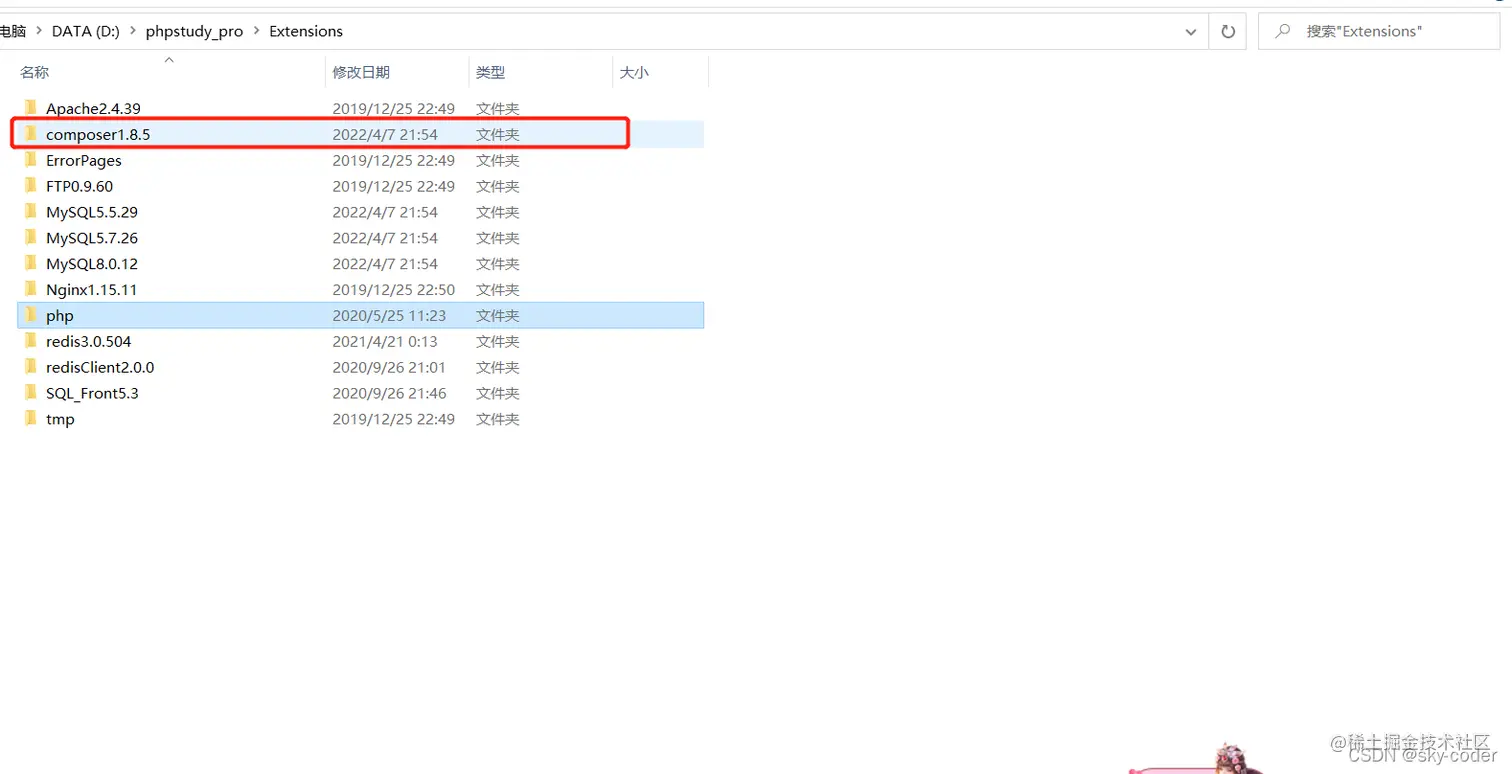Viewport: 1512px width, 774px height.
Task: Refresh the Extensions folder view
Action: (1228, 32)
